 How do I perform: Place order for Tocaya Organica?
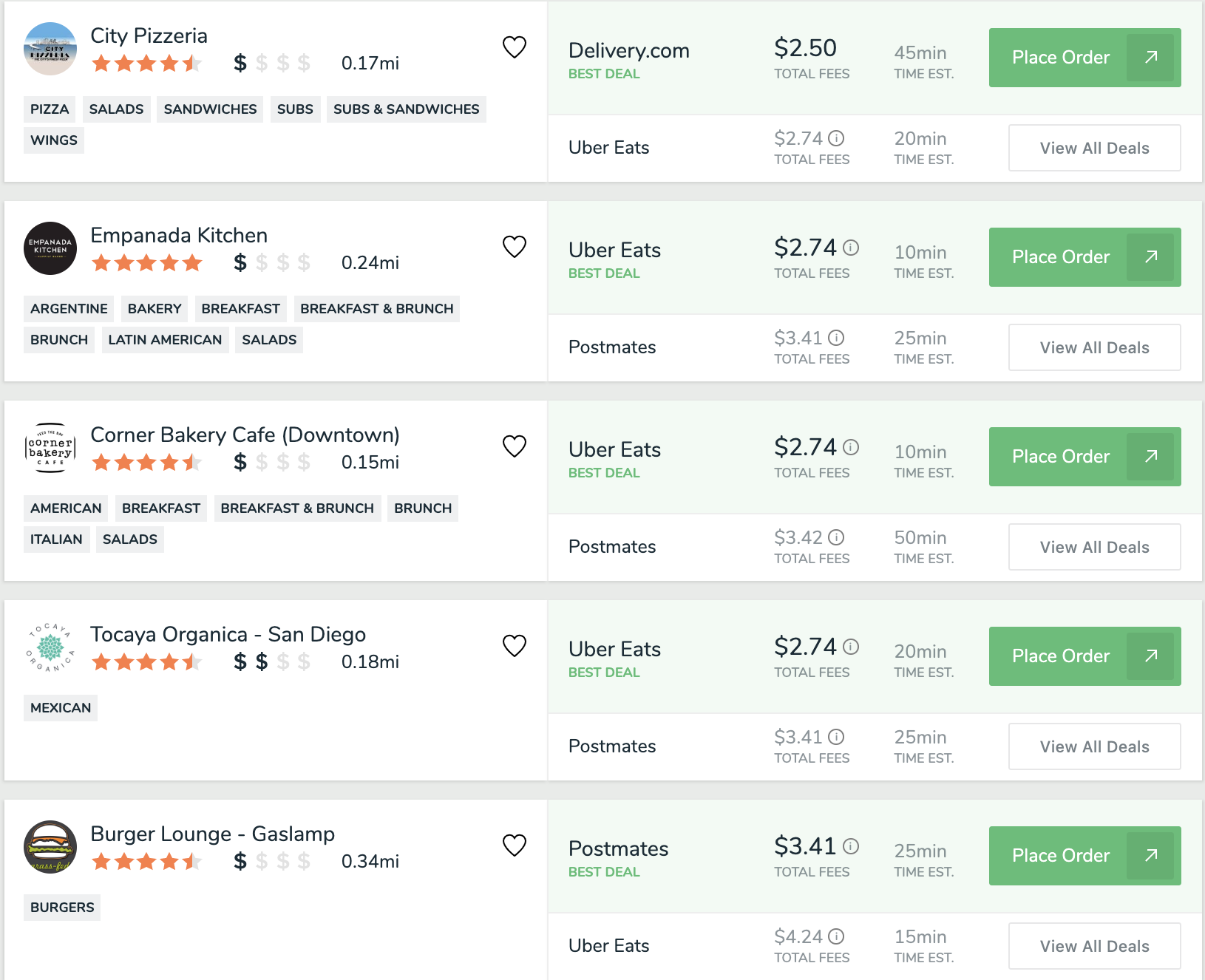[x=1084, y=656]
